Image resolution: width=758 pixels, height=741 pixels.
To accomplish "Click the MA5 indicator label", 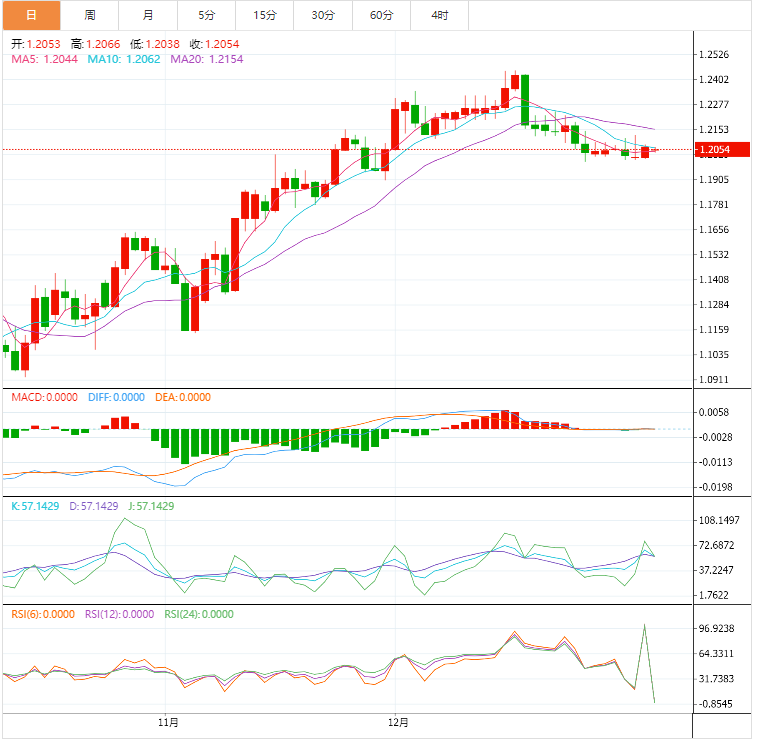I will (44, 59).
